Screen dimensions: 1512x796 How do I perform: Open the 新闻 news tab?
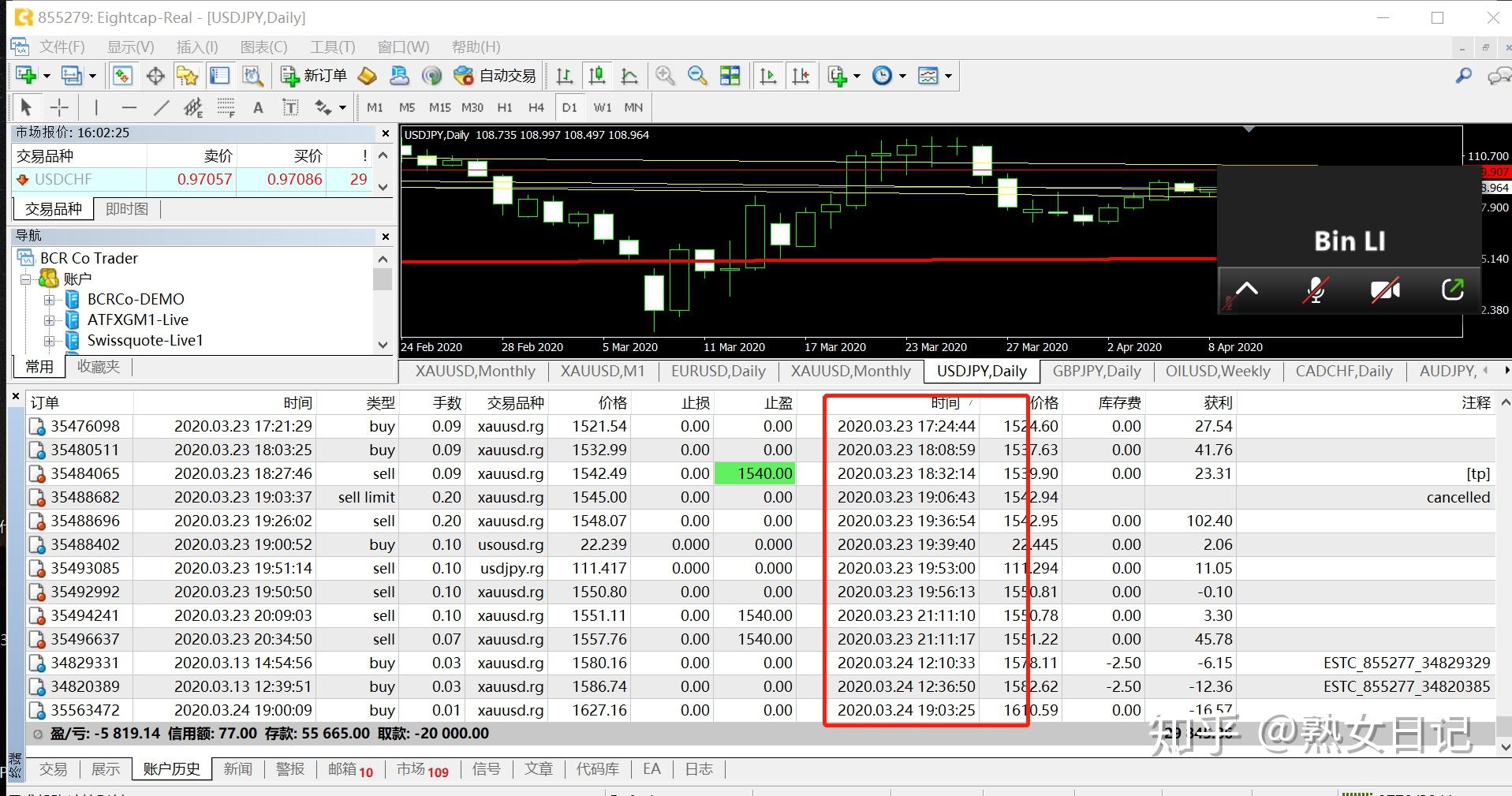point(237,769)
